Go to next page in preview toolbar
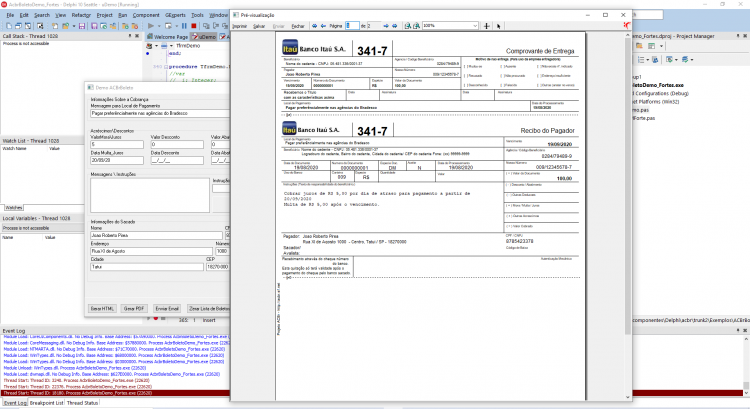The width and height of the screenshot is (750, 409). tap(386, 26)
